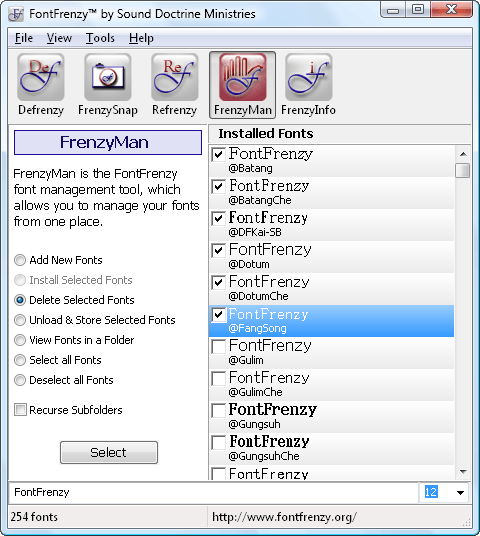Open the Defrenzy tool
The height and width of the screenshot is (536, 480).
(x=41, y=85)
